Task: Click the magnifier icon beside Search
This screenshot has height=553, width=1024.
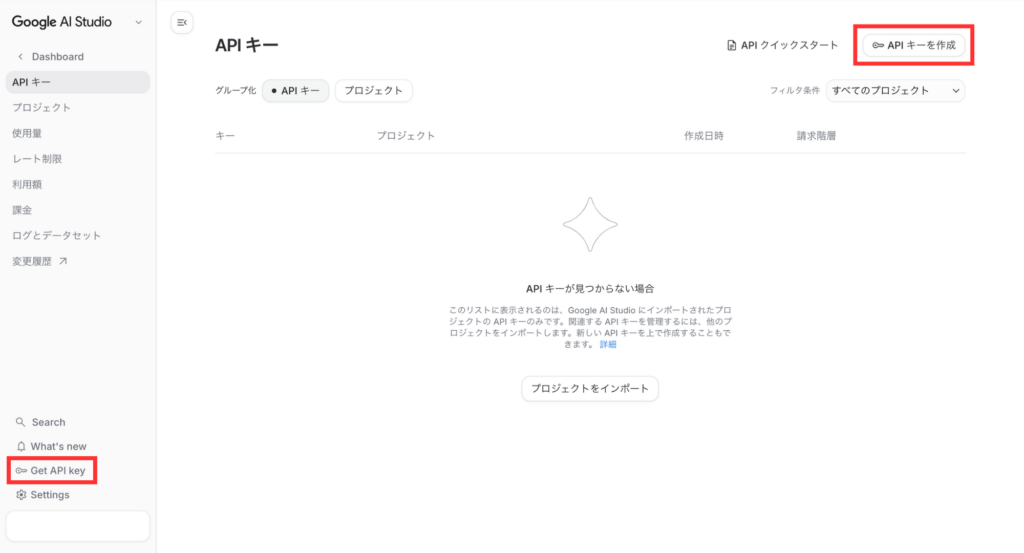Action: pos(20,422)
